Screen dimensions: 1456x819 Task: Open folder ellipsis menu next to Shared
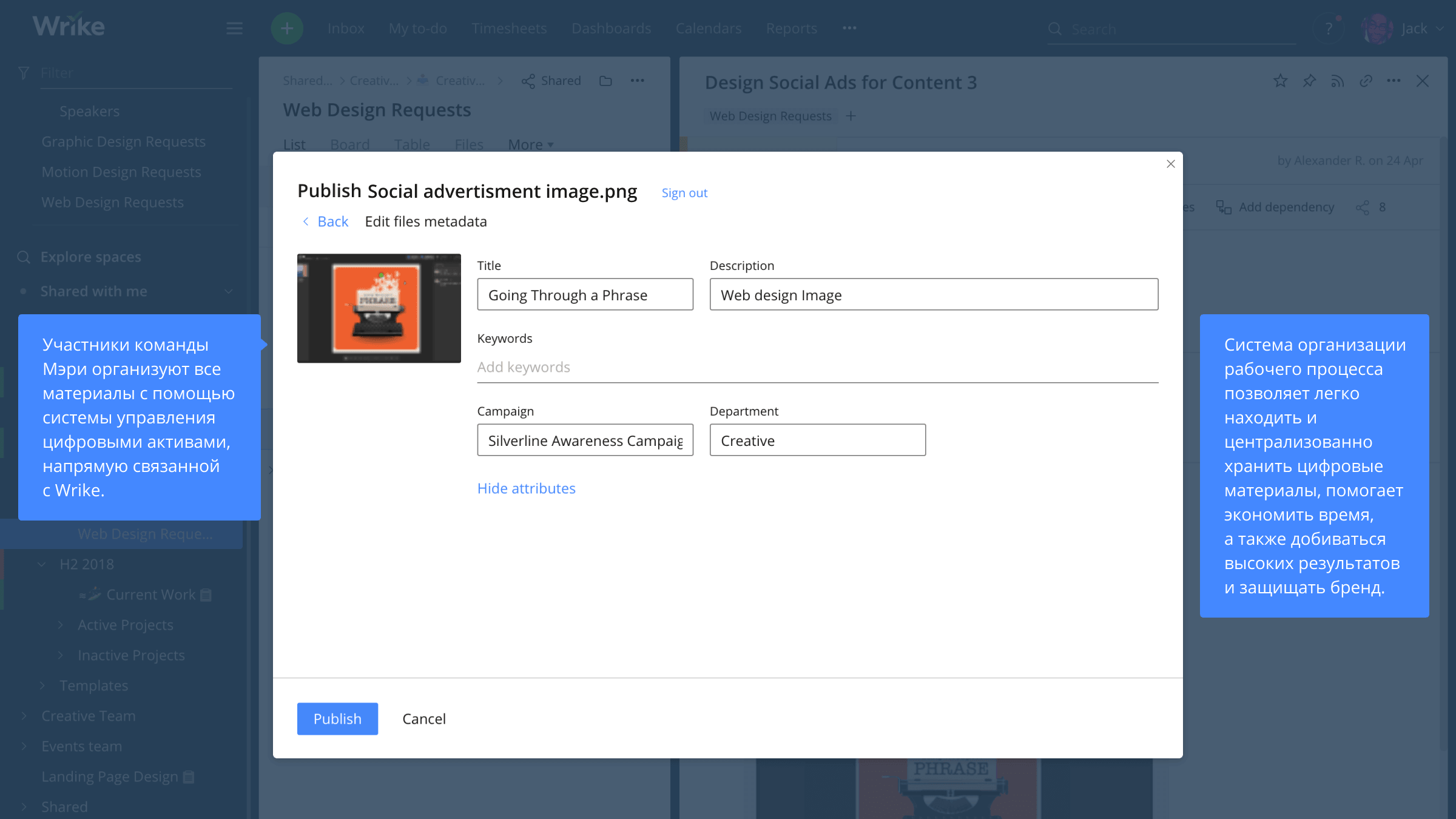[637, 81]
